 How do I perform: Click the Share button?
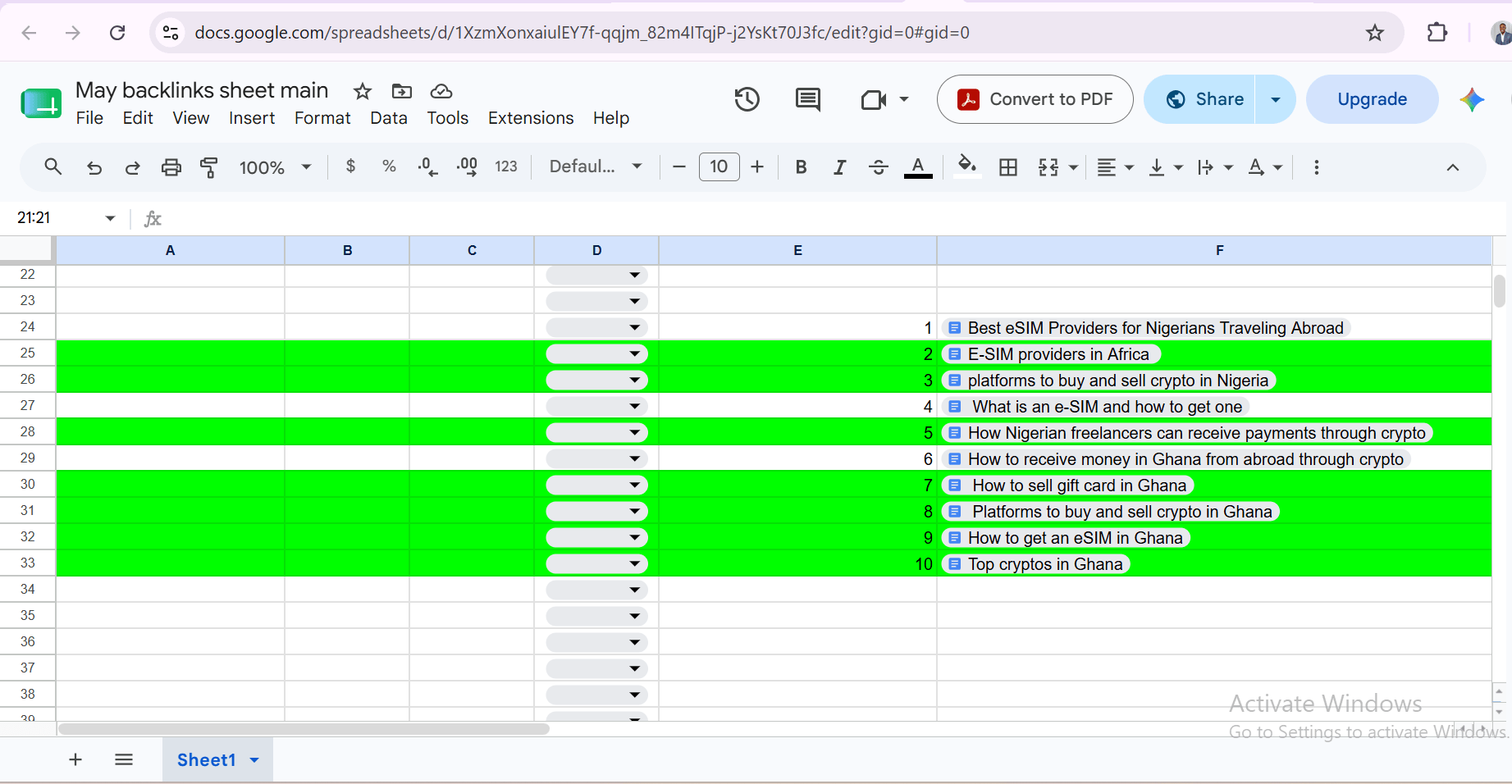coord(1199,99)
